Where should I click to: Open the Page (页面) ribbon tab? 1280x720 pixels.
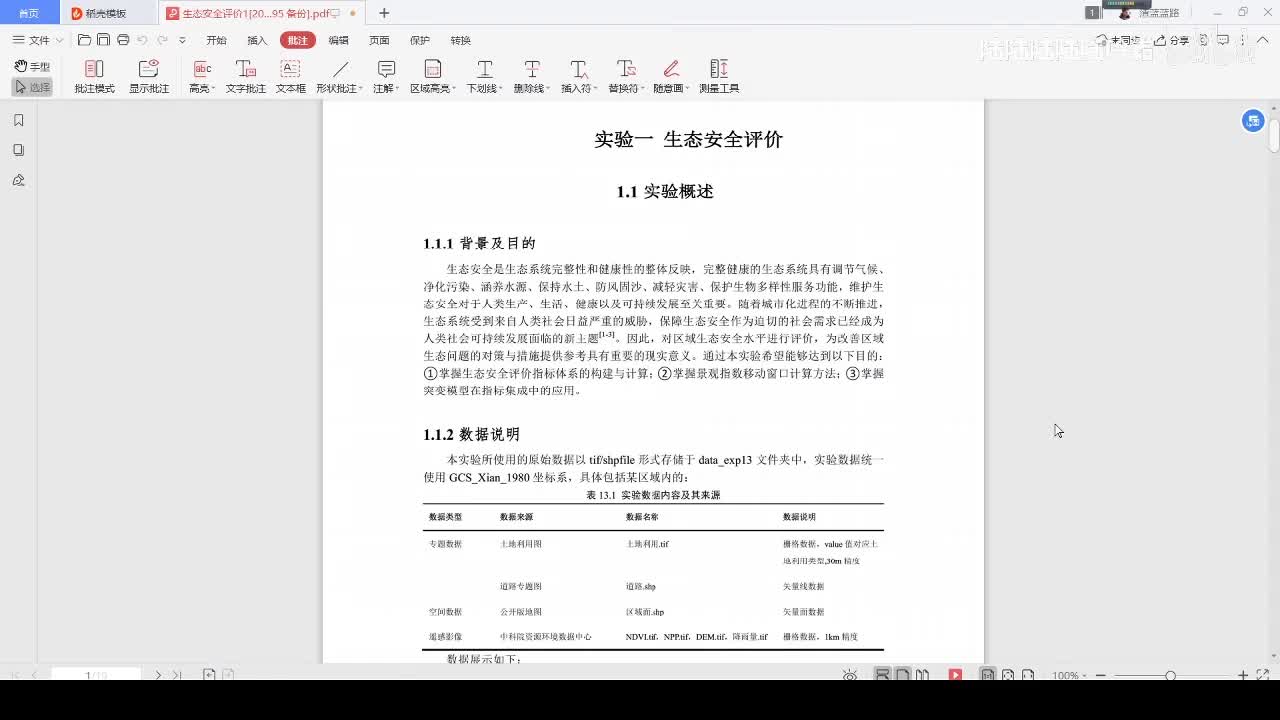pyautogui.click(x=379, y=40)
